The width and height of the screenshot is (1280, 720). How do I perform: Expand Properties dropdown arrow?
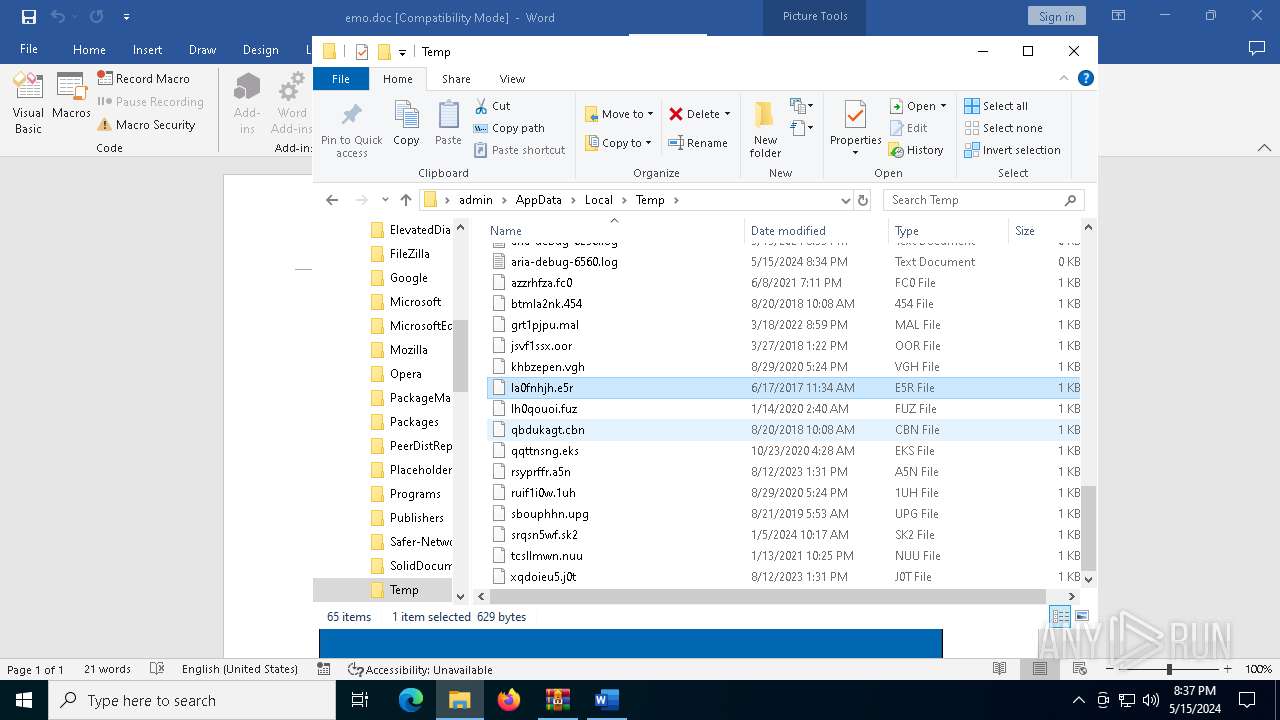[855, 153]
